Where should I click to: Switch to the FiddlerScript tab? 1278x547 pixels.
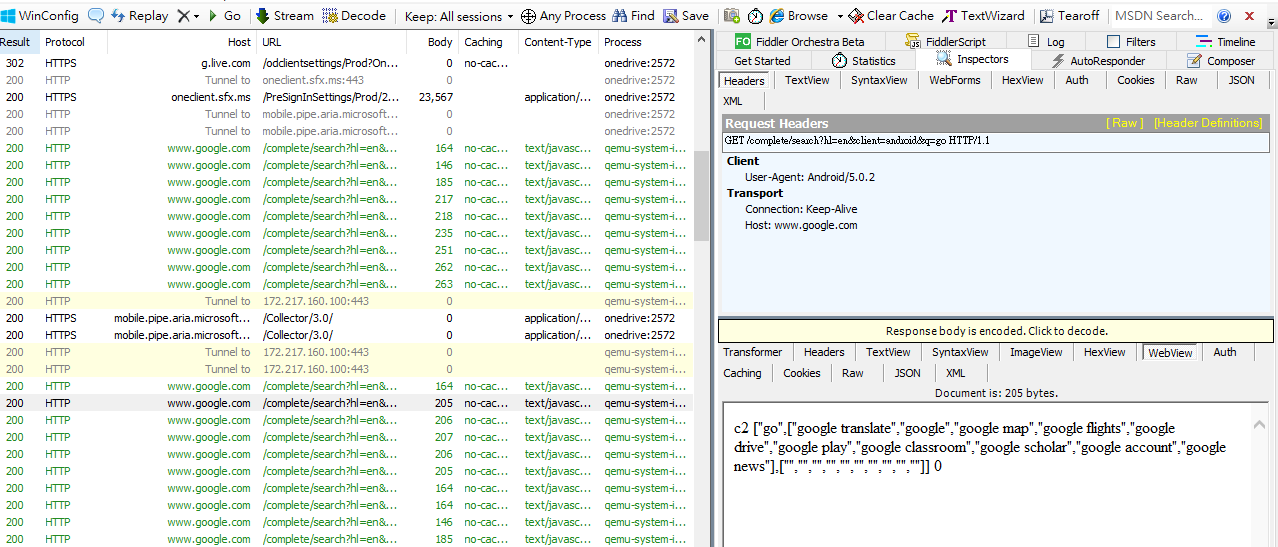(945, 41)
